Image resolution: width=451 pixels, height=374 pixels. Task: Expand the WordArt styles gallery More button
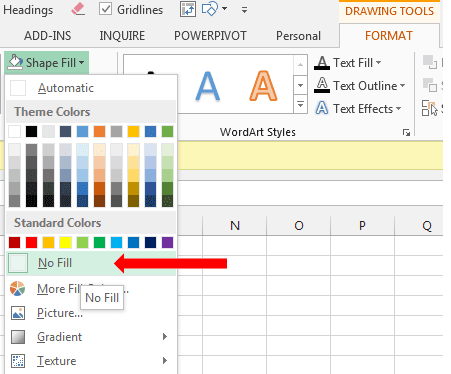coord(300,105)
